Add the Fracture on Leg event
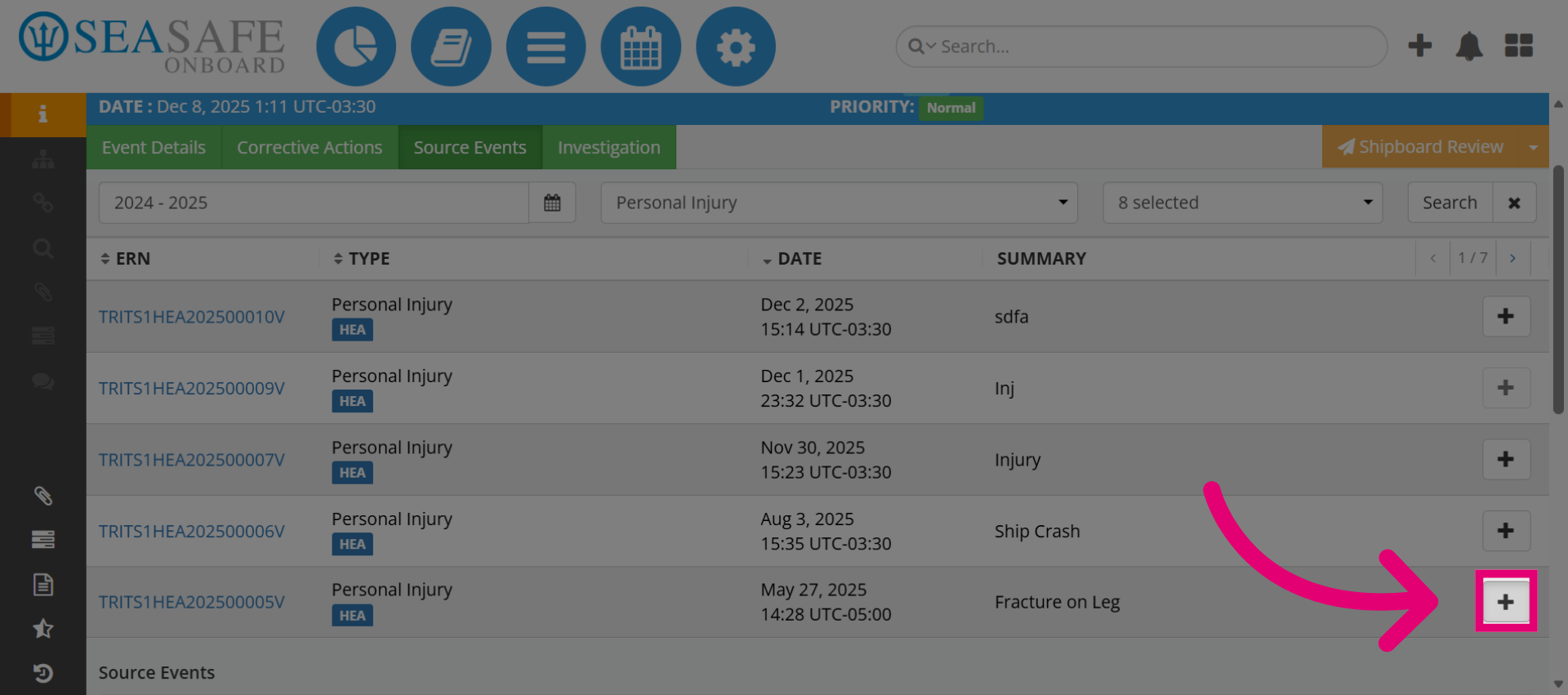The image size is (1568, 695). point(1506,602)
